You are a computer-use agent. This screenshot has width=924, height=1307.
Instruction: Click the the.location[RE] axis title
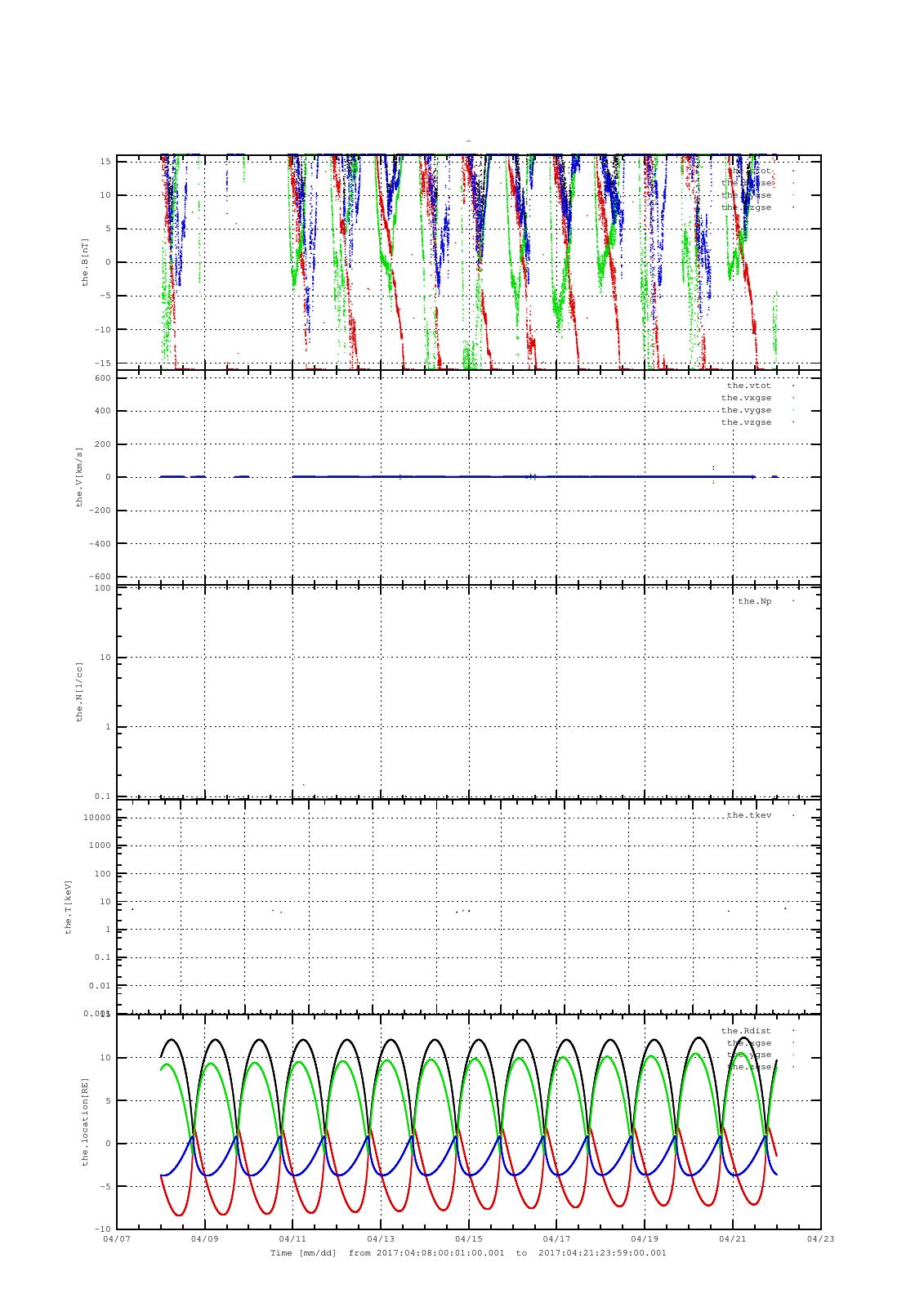tap(84, 1121)
